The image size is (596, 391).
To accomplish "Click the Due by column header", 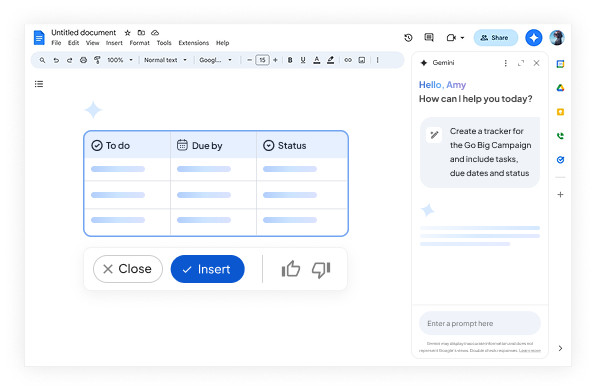I will (213, 145).
